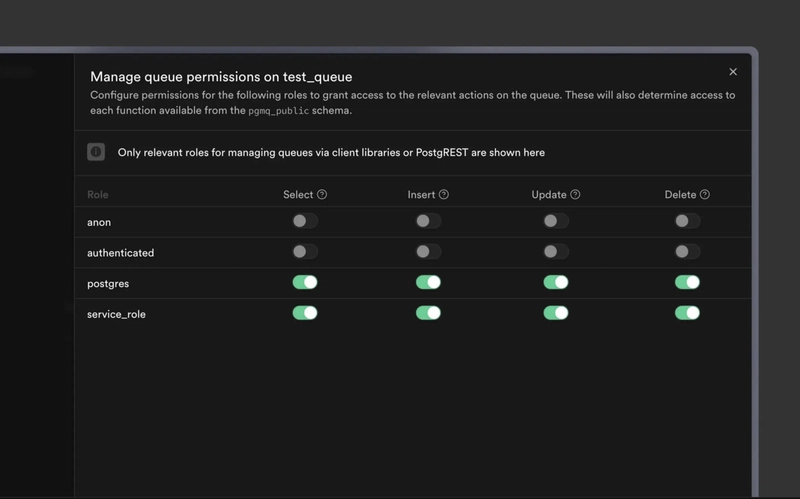800x499 pixels.
Task: Click the Insert column help icon
Action: (x=444, y=195)
